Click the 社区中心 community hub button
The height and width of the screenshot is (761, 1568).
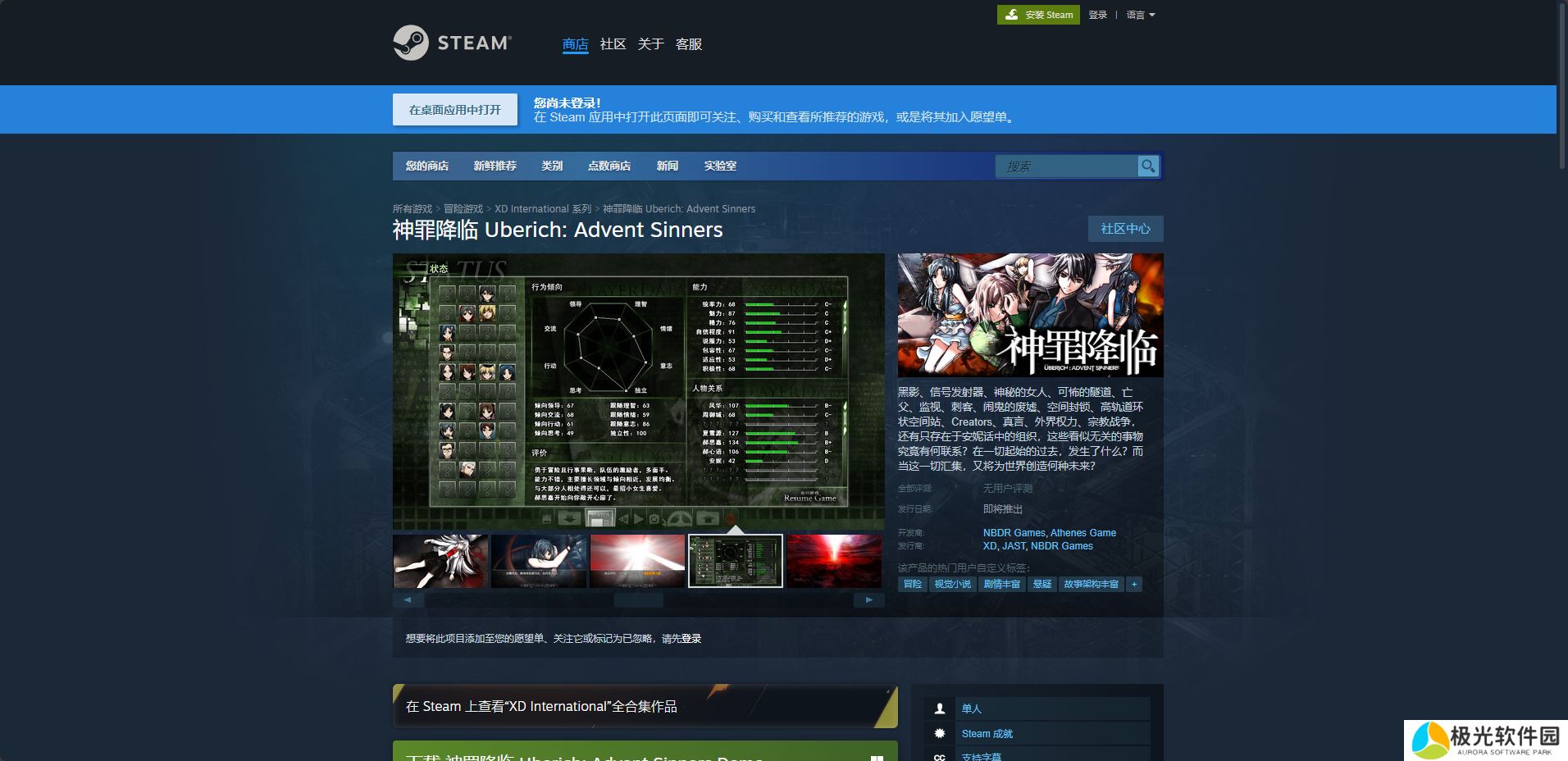point(1125,229)
